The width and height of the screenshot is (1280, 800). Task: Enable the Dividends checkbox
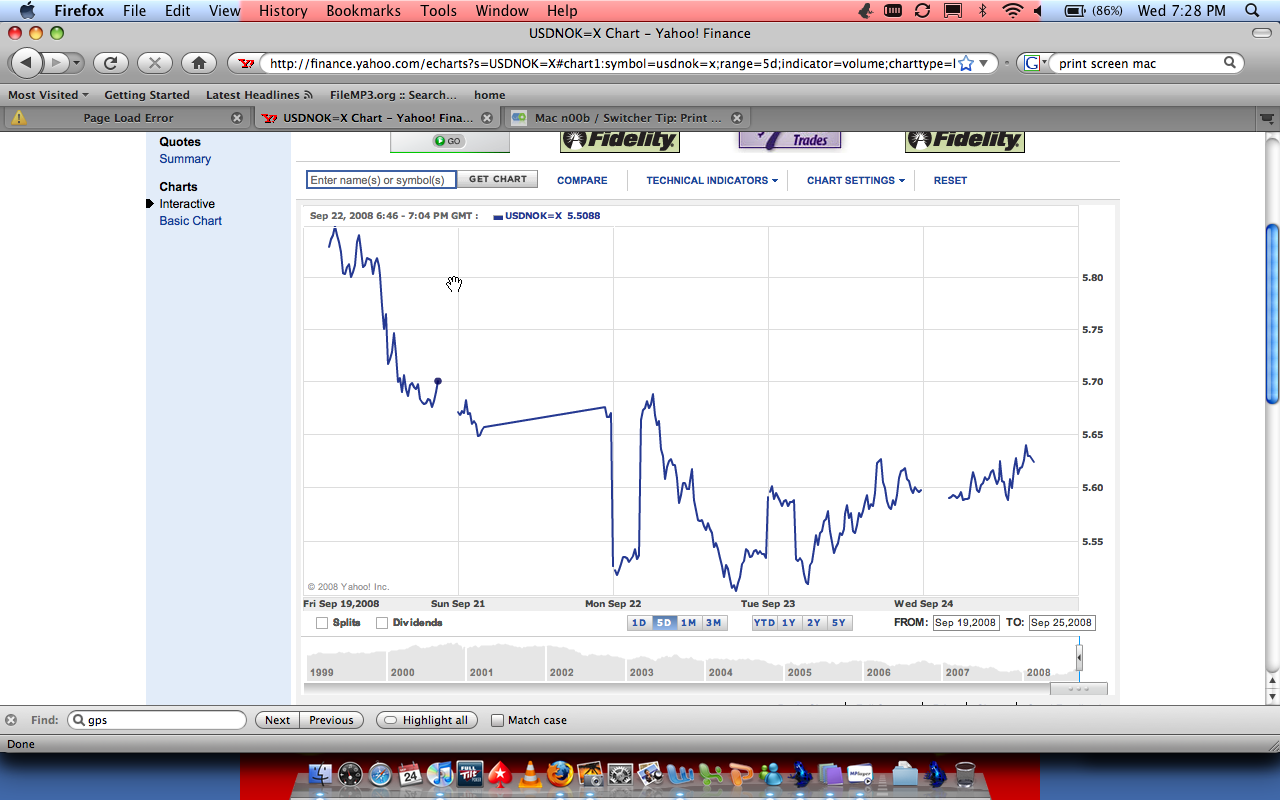[382, 623]
